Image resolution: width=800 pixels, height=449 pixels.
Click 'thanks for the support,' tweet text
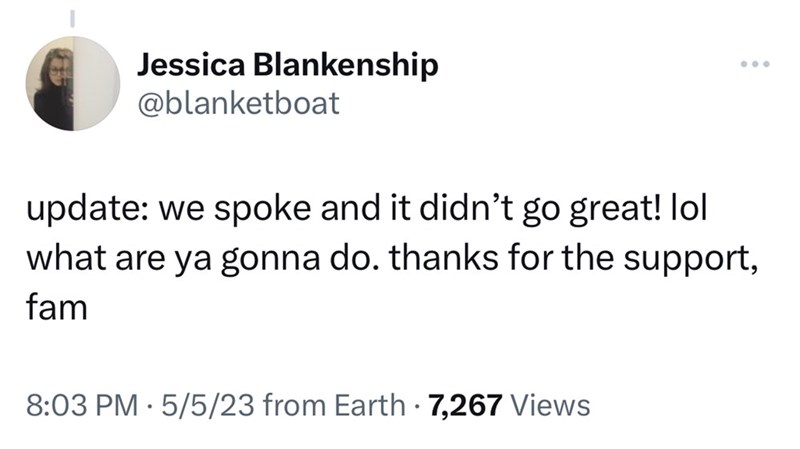point(573,259)
